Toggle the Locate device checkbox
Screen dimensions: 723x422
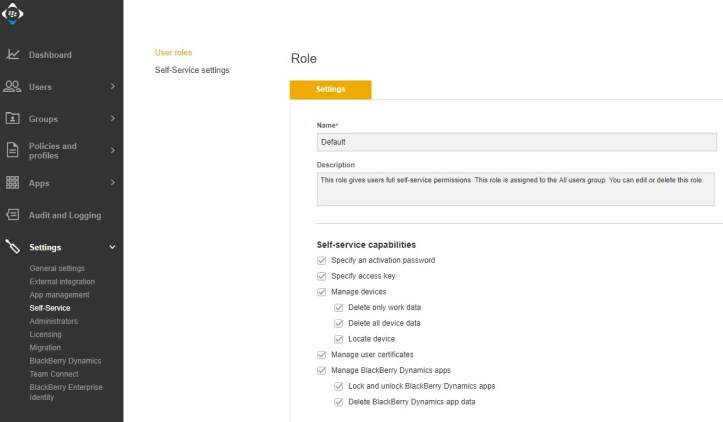click(x=338, y=339)
